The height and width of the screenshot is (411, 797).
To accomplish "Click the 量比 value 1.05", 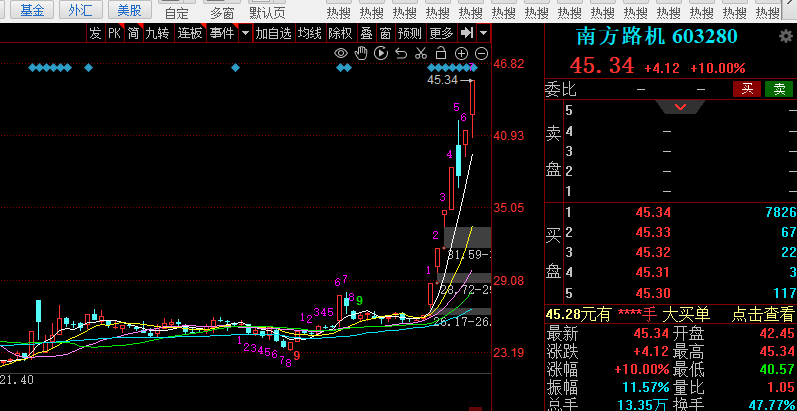I will 781,387.
